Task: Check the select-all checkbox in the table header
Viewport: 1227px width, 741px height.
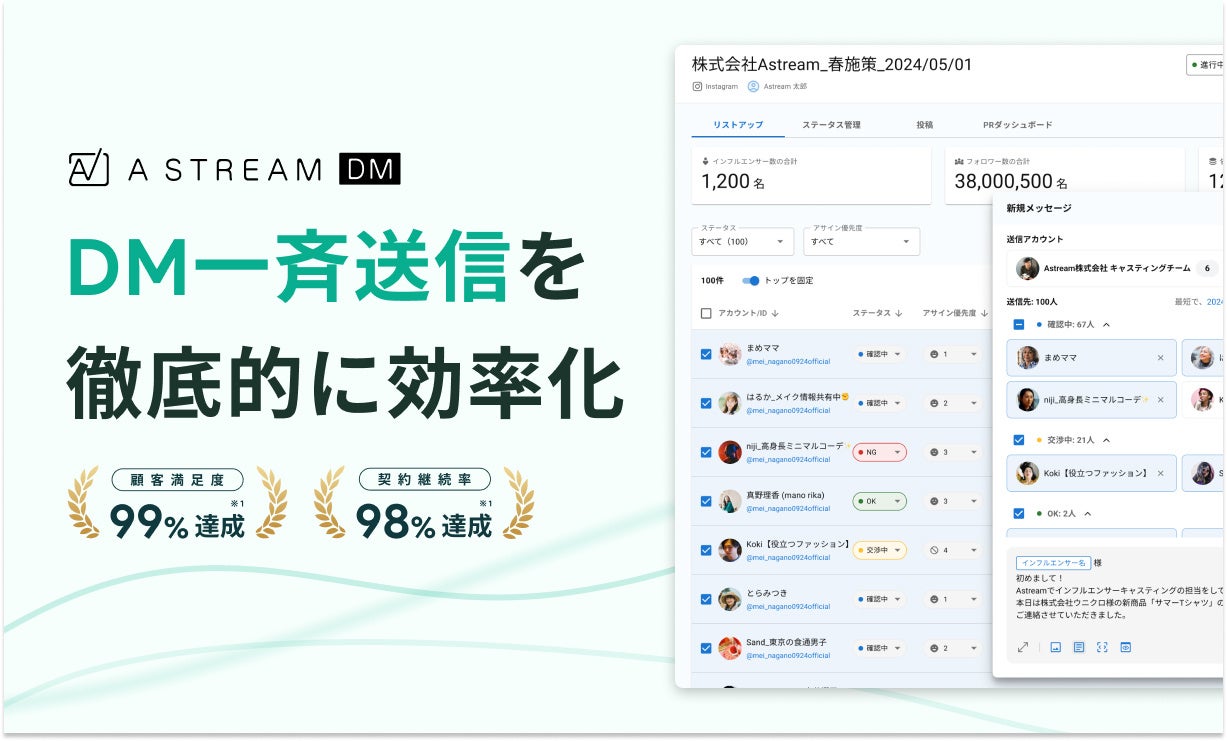Action: tap(706, 314)
